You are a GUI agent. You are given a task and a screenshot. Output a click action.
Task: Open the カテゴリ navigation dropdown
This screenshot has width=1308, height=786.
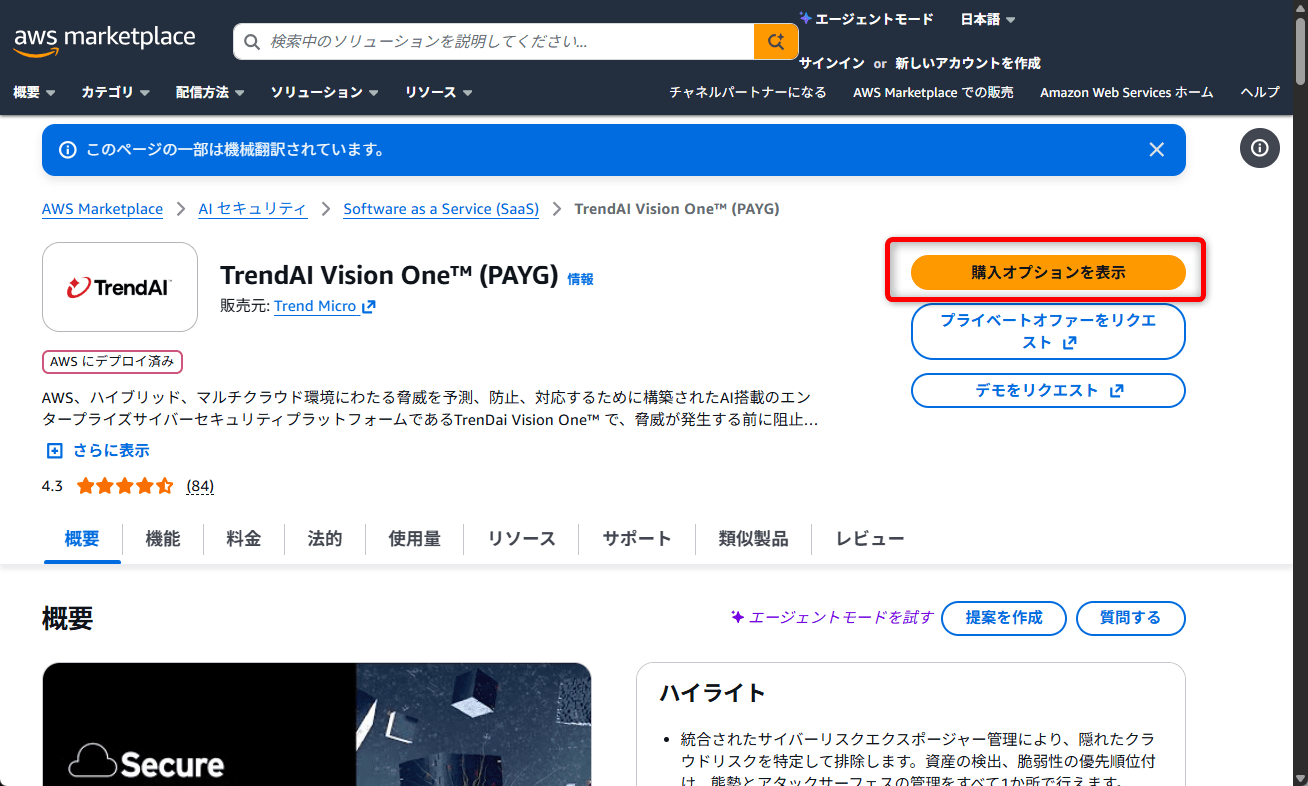[115, 92]
